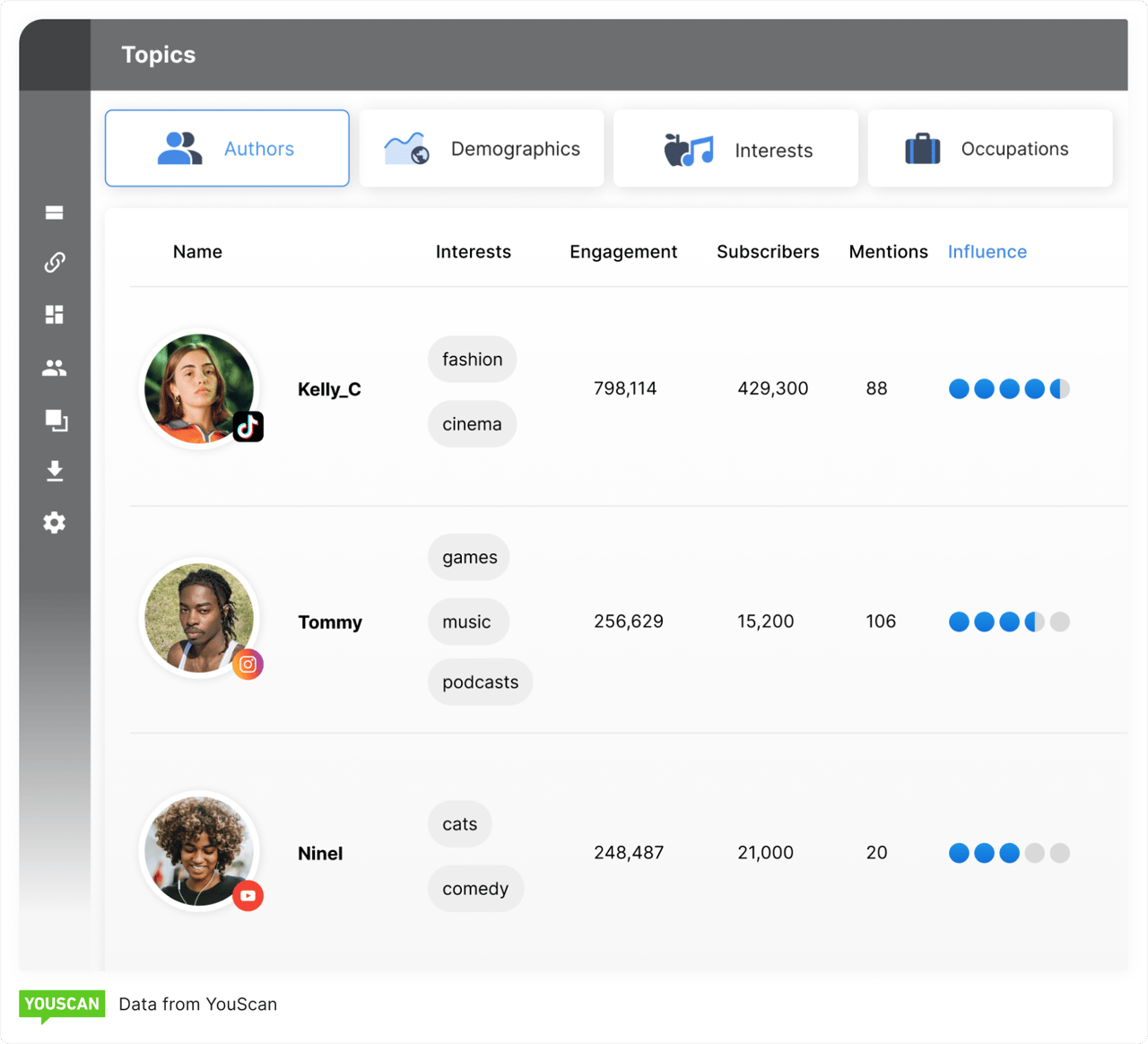Click the link icon in the sidebar

(55, 262)
